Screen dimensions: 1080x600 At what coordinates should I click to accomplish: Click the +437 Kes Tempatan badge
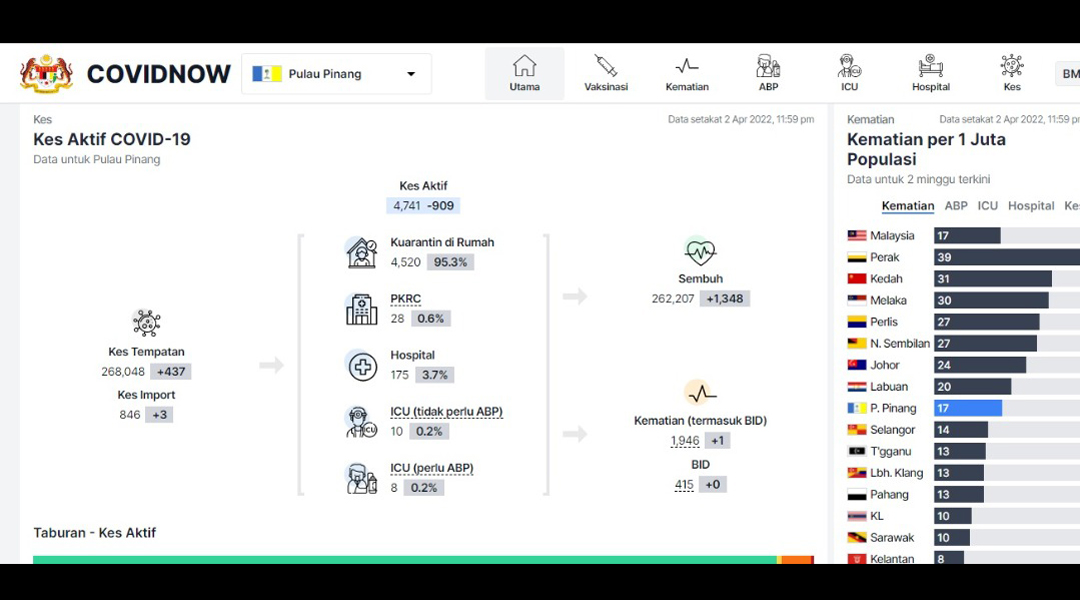click(x=171, y=371)
